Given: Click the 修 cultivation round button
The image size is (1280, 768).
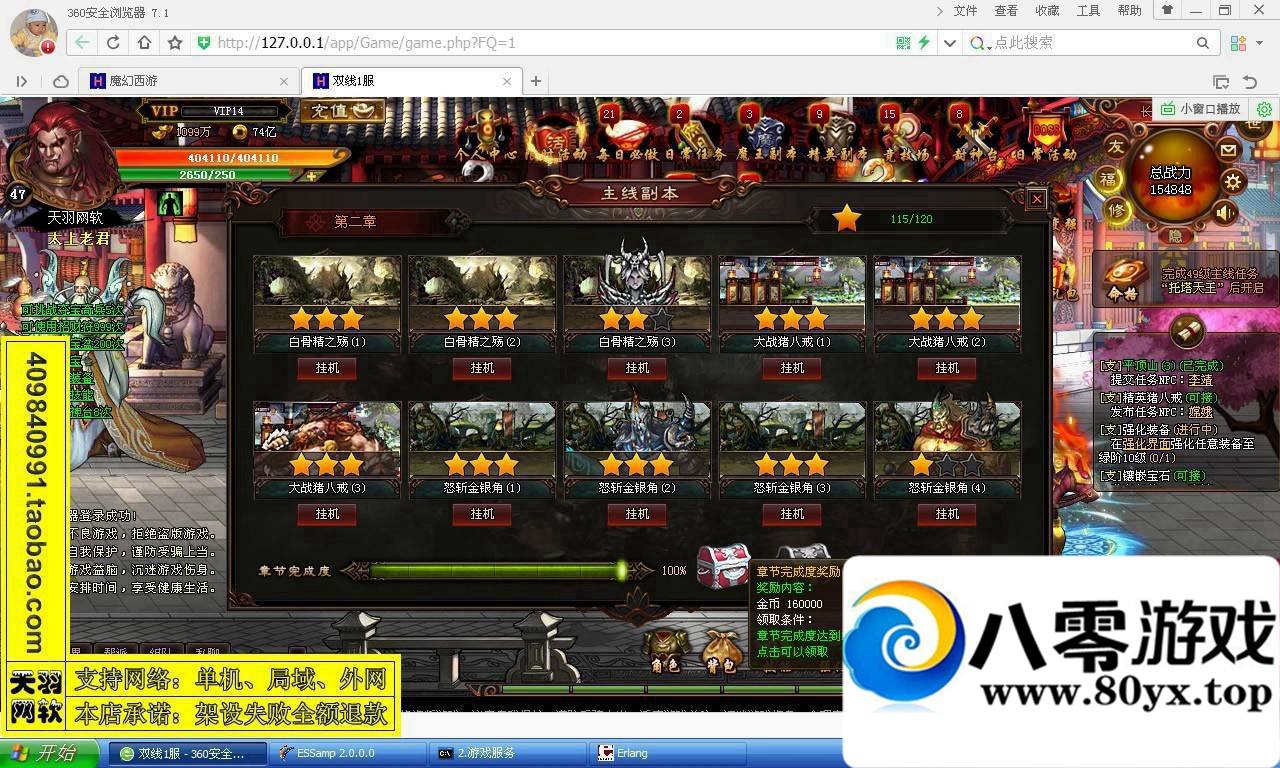Looking at the screenshot, I should [1119, 211].
